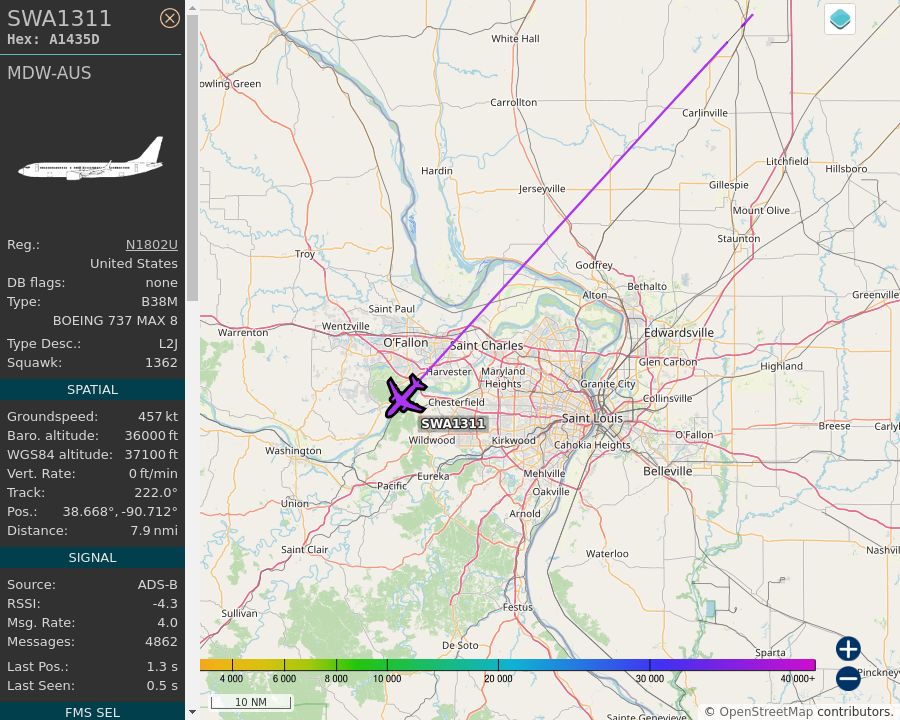Click the Hex: A1435D text
This screenshot has width=900, height=720.
point(53,40)
